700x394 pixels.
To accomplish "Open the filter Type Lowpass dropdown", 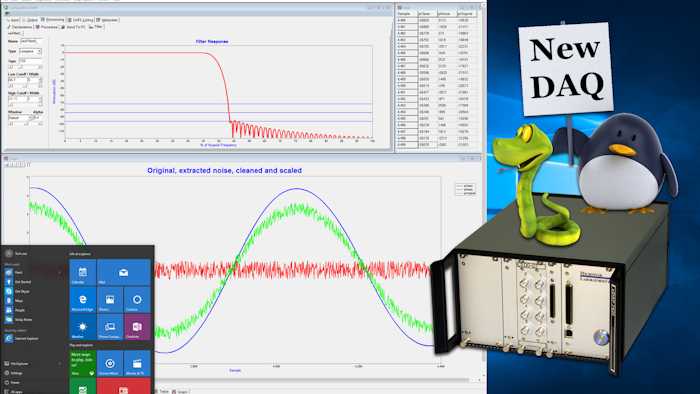I will tap(30, 51).
